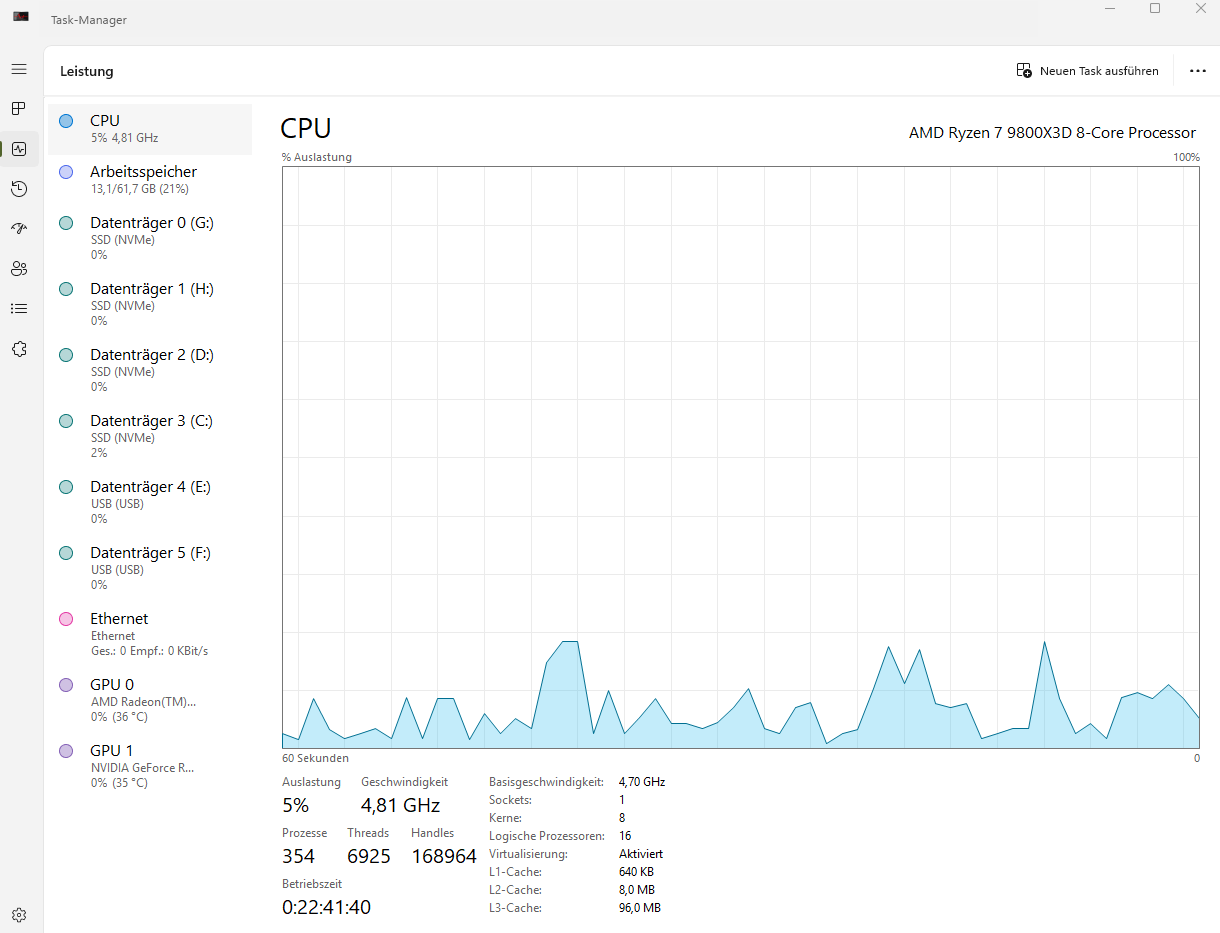Click the 'Logische Prozessoren:' label

(547, 836)
